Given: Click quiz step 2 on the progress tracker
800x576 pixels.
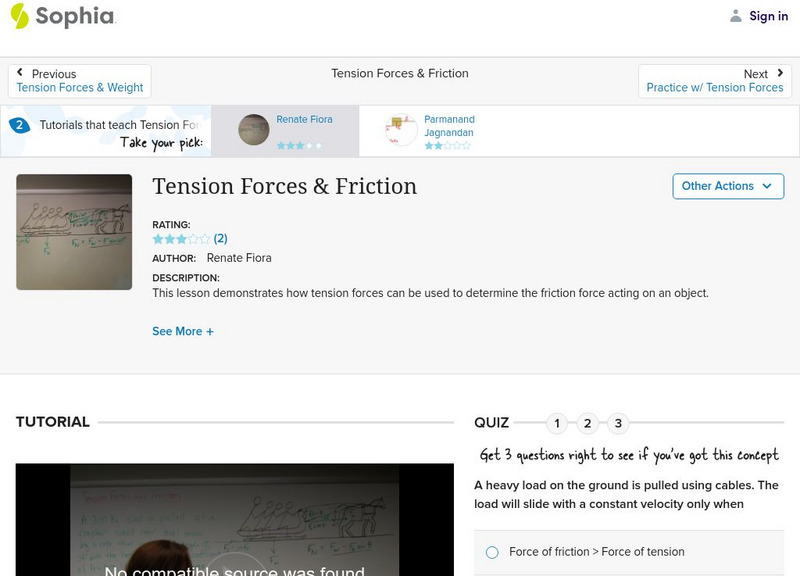Looking at the screenshot, I should (586, 423).
